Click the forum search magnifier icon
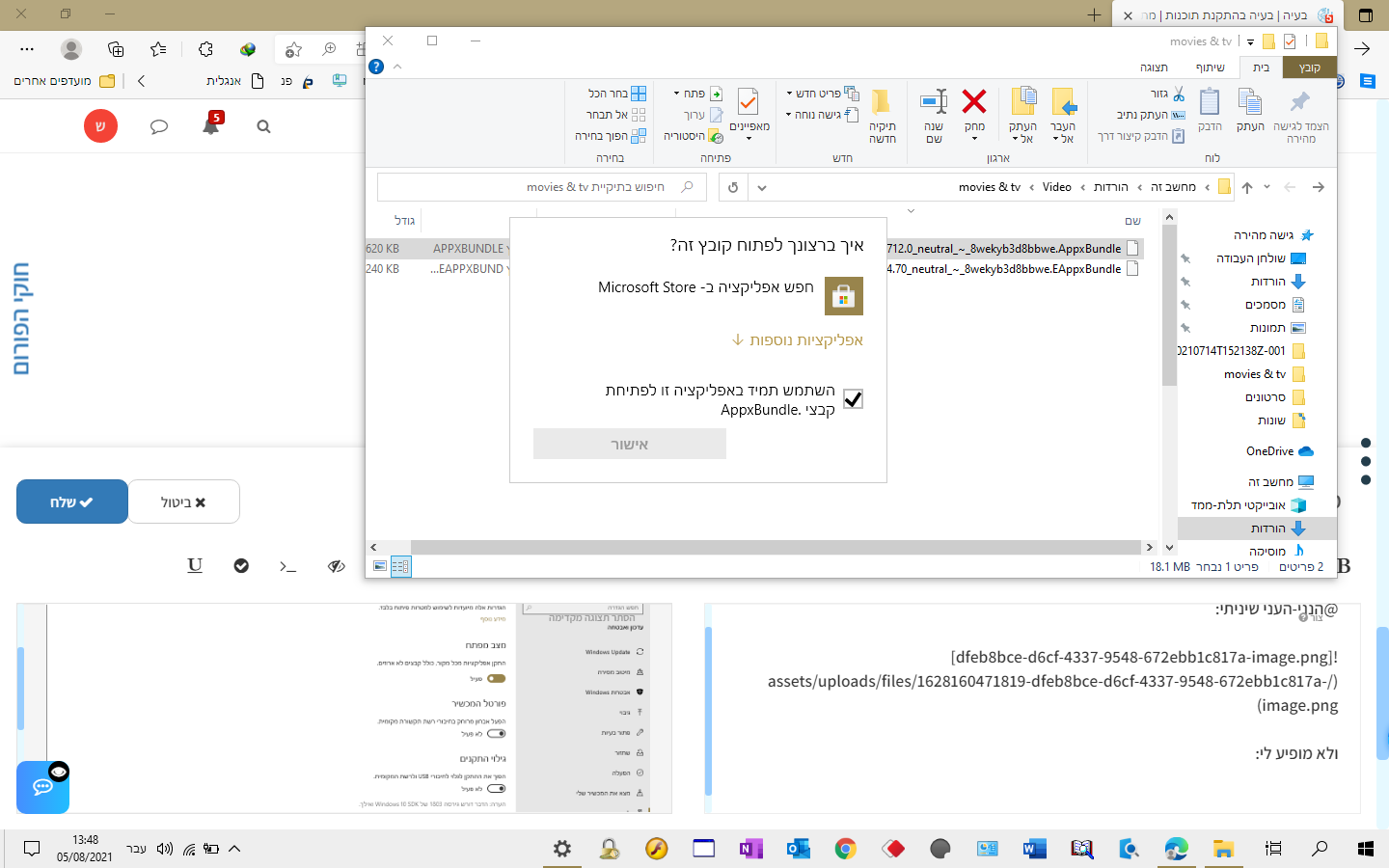The image size is (1389, 868). (x=263, y=126)
